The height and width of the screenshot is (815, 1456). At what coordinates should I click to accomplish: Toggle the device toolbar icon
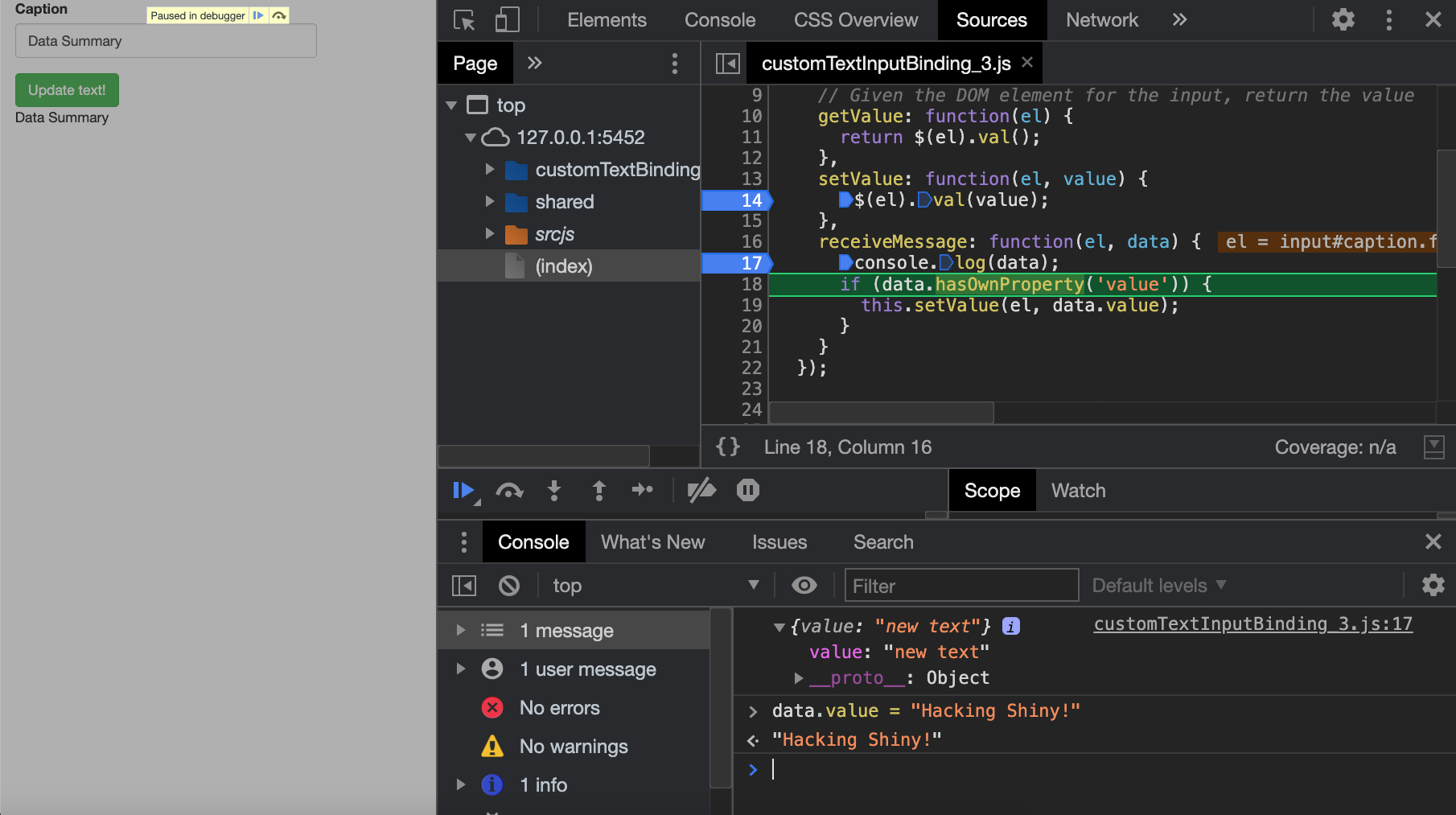coord(507,20)
